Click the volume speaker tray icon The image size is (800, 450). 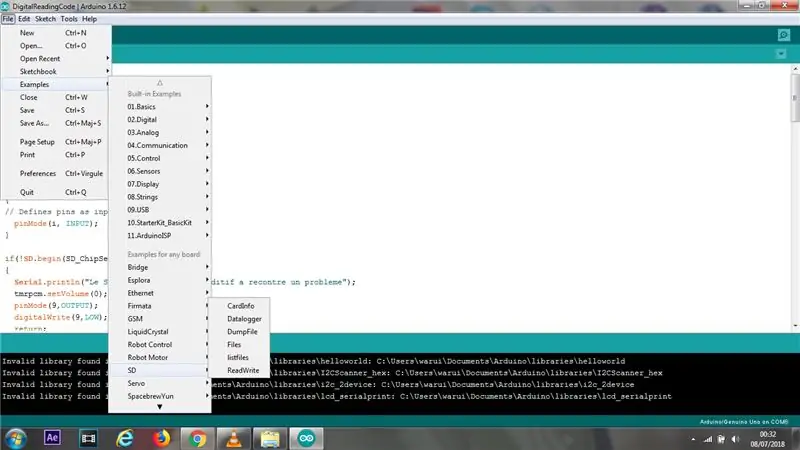pyautogui.click(x=735, y=439)
